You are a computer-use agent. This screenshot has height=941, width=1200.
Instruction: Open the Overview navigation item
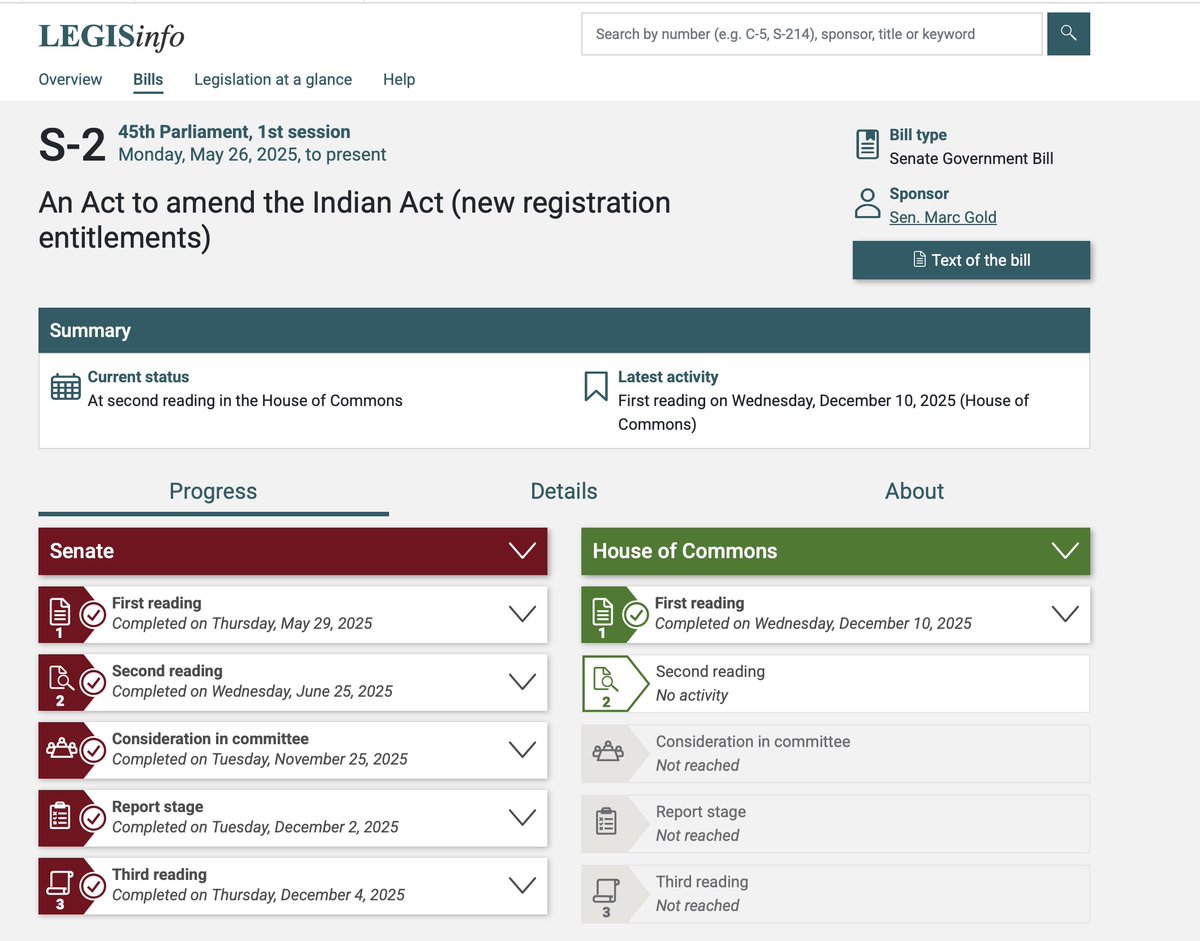tap(70, 79)
